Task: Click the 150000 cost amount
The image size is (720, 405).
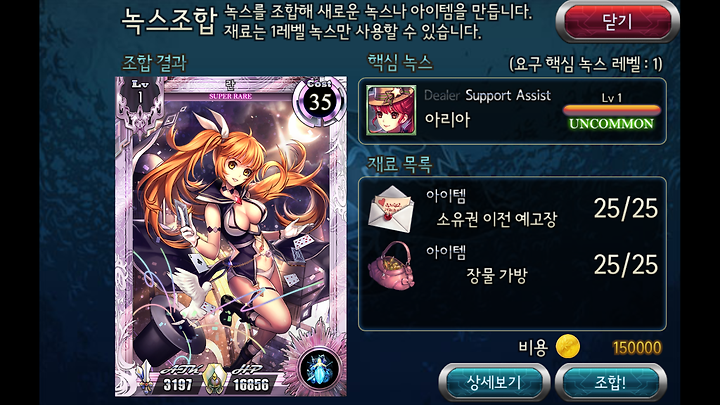Action: coord(637,348)
